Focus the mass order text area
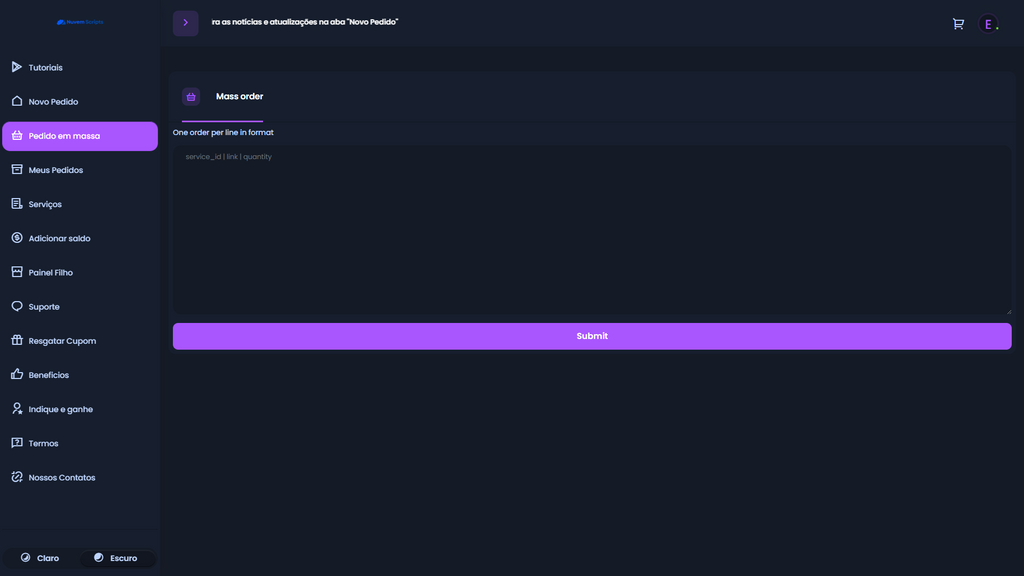 591,230
